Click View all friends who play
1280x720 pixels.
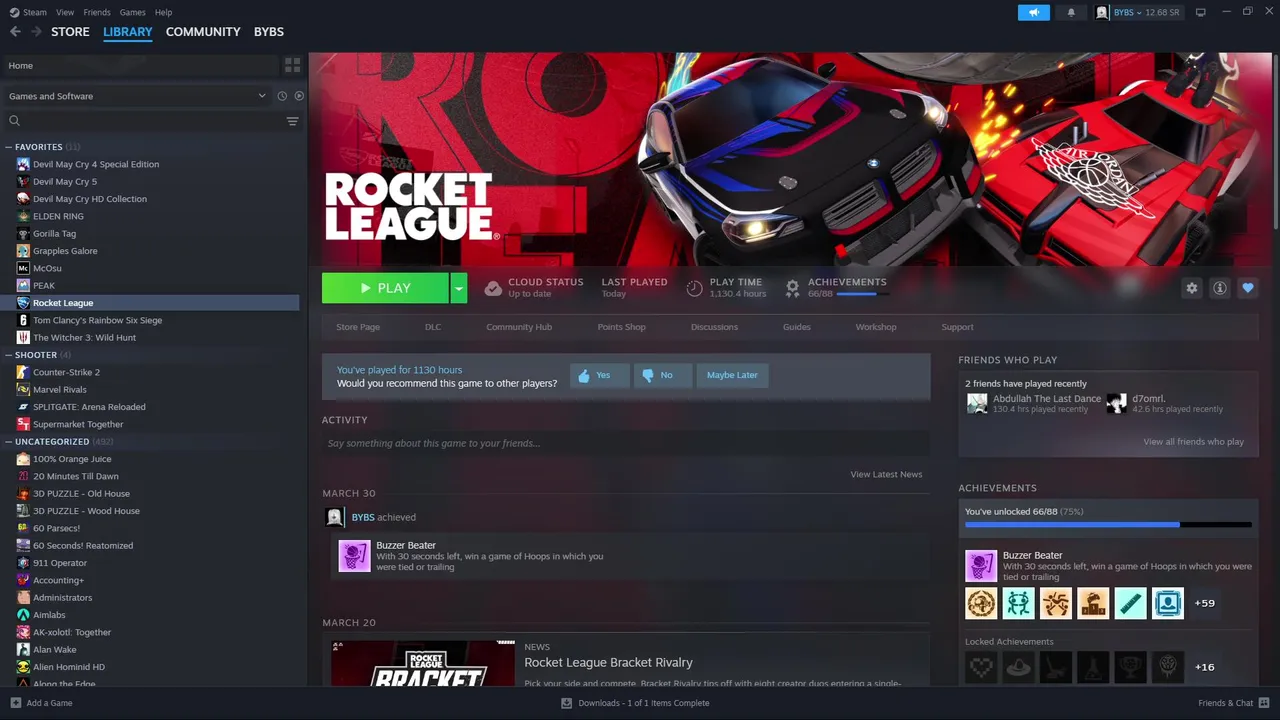[x=1193, y=441]
